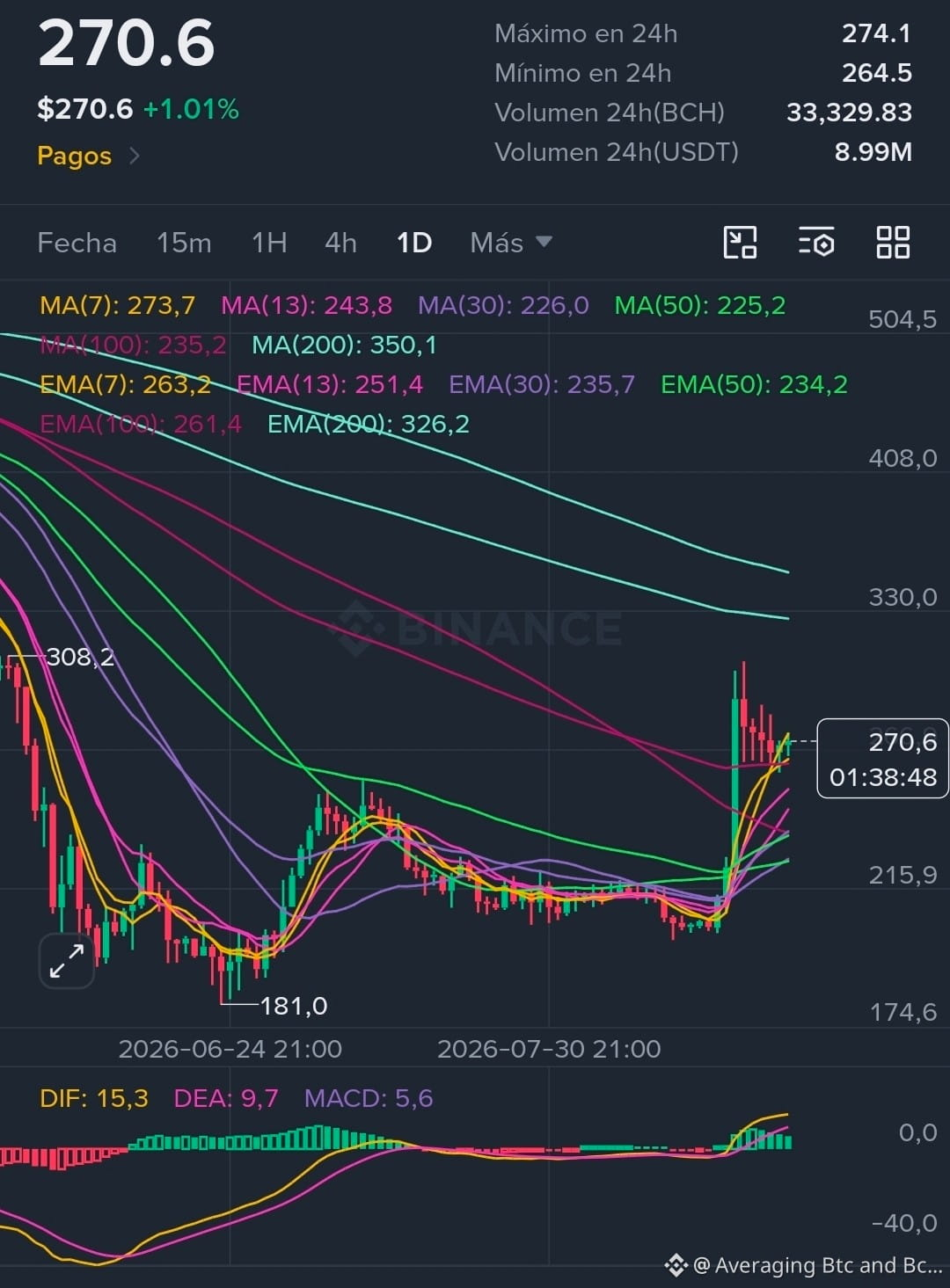Open the chart drawing tools icon

[740, 243]
